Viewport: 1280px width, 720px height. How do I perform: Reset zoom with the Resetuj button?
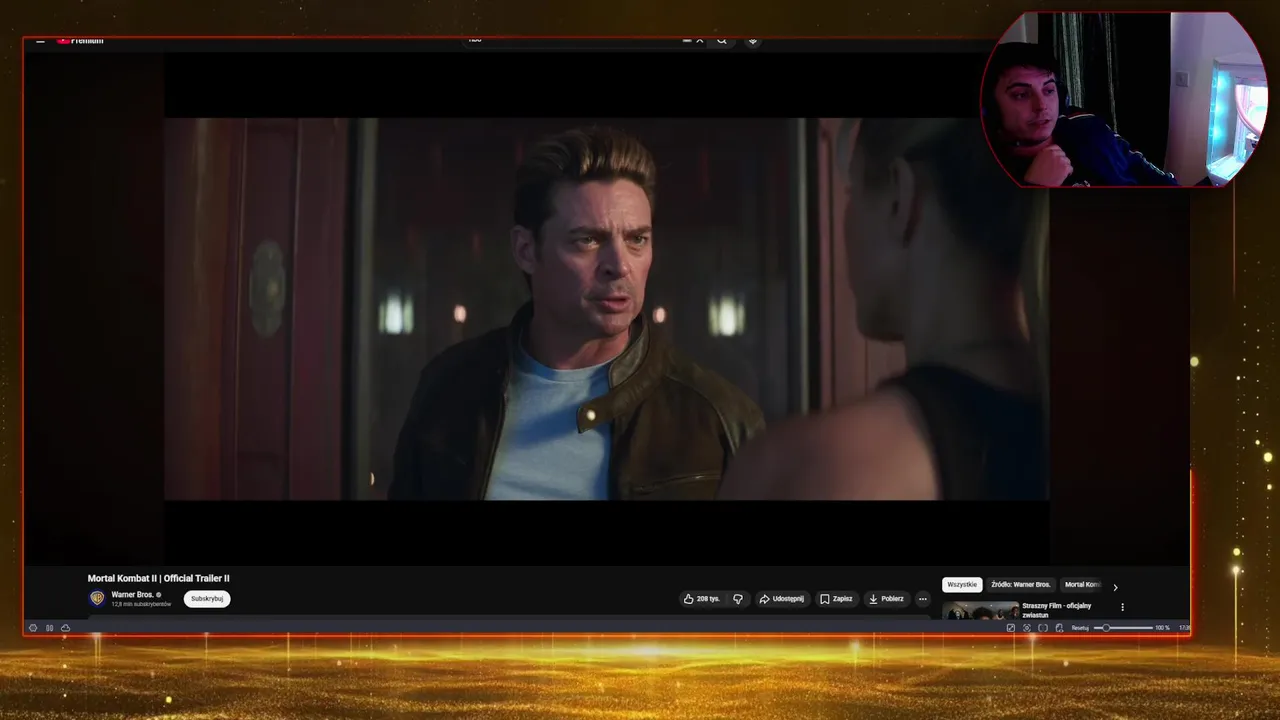(1080, 628)
